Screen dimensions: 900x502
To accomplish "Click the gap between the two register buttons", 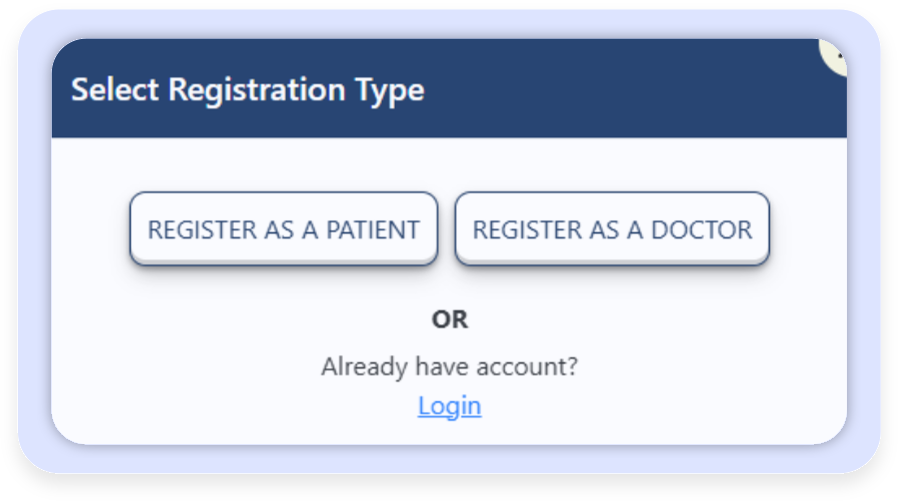I will (x=447, y=229).
